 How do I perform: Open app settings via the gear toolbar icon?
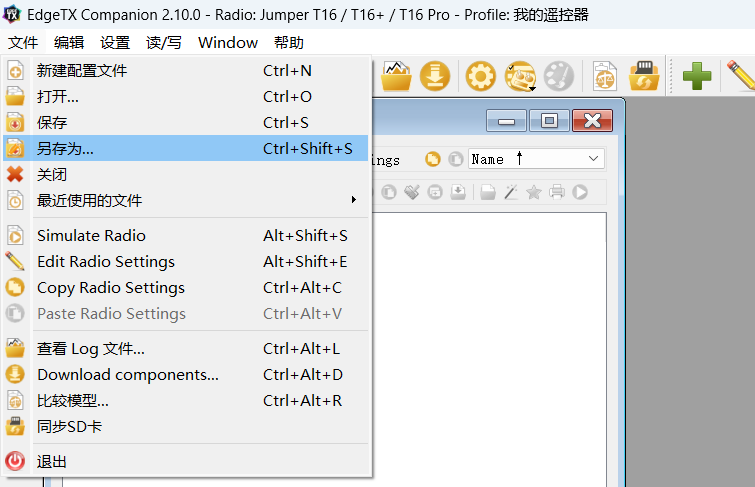pyautogui.click(x=481, y=76)
